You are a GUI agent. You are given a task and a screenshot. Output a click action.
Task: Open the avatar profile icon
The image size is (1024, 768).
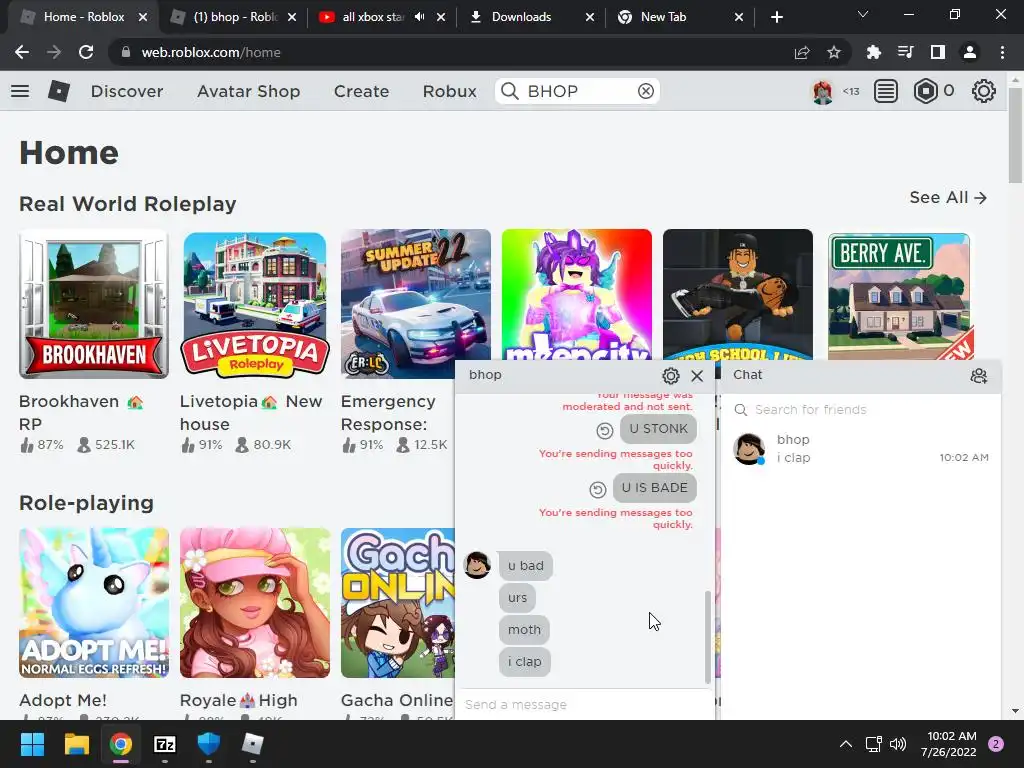click(822, 91)
